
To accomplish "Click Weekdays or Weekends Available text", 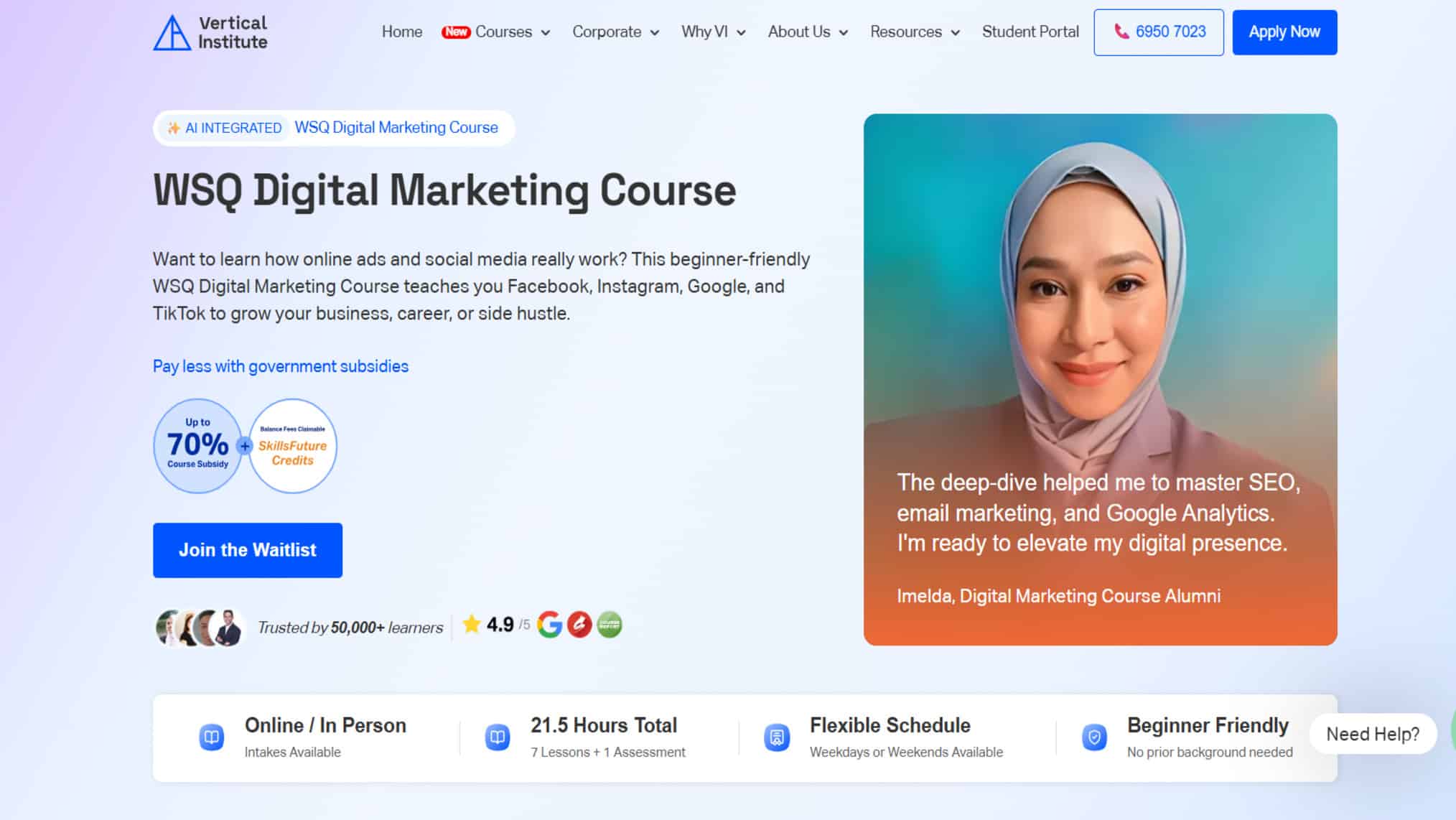I will (x=906, y=753).
